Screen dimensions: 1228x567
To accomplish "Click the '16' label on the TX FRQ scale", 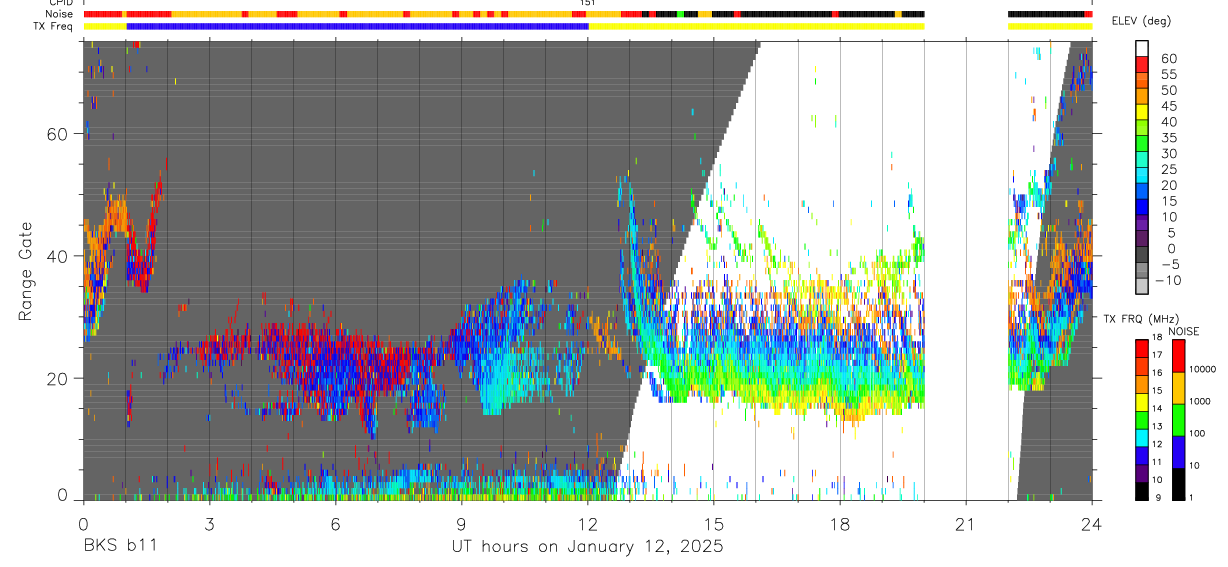I will [x=1157, y=373].
